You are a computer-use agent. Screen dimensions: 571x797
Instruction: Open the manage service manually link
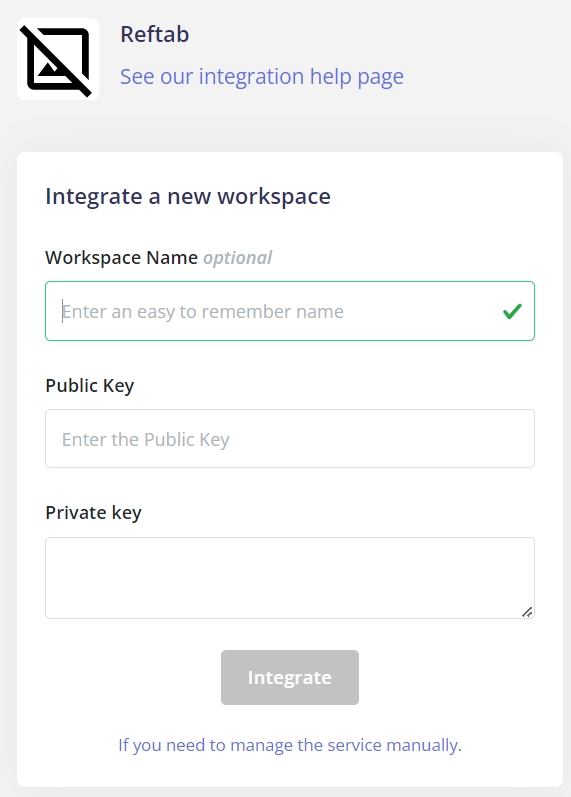click(x=290, y=745)
